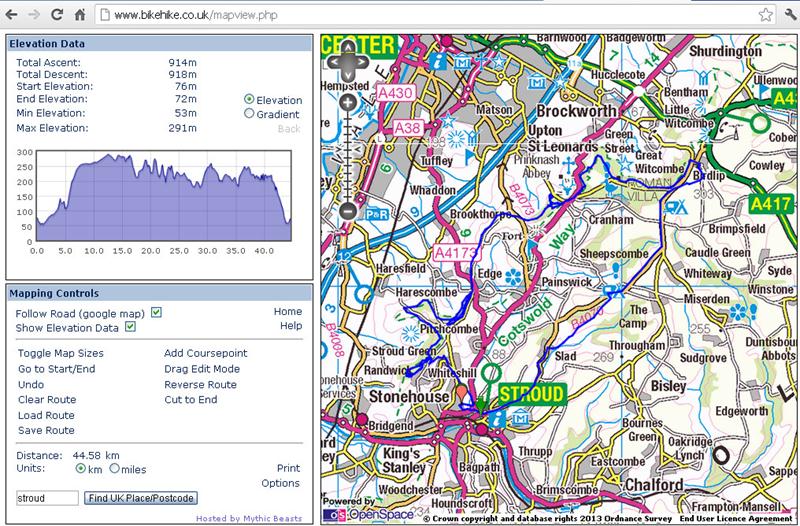Open the Options link
Screen dimensions: 800x526
(x=280, y=483)
